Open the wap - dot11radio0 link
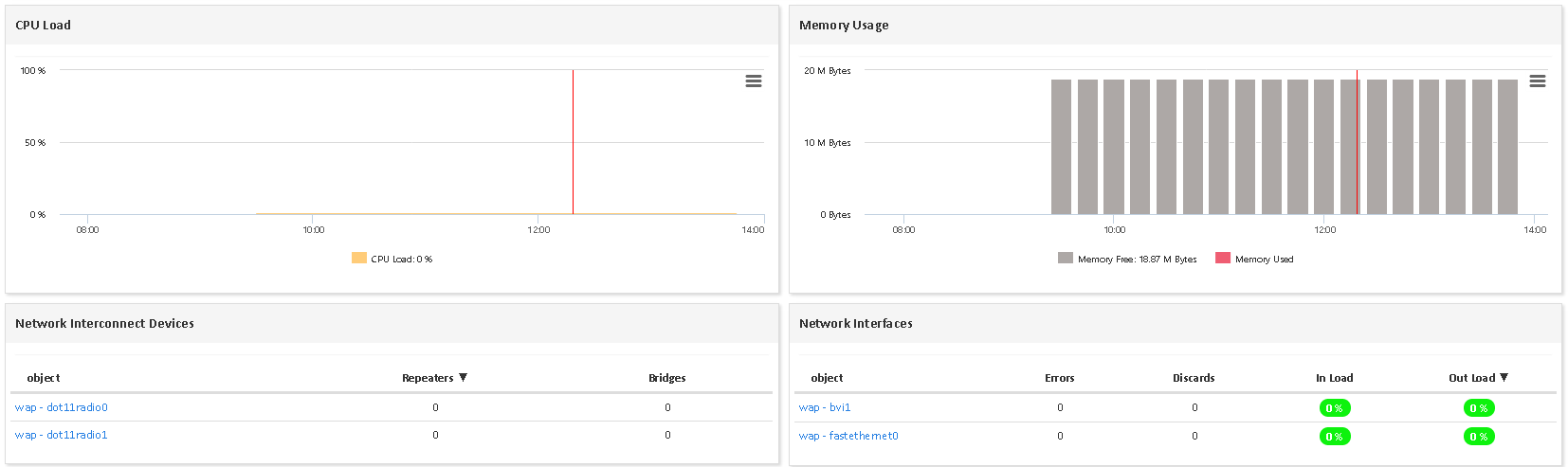1568x467 pixels. click(62, 407)
